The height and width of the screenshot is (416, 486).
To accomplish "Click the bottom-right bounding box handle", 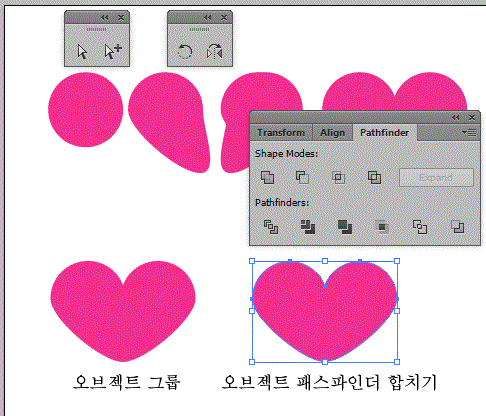I will [x=397, y=362].
